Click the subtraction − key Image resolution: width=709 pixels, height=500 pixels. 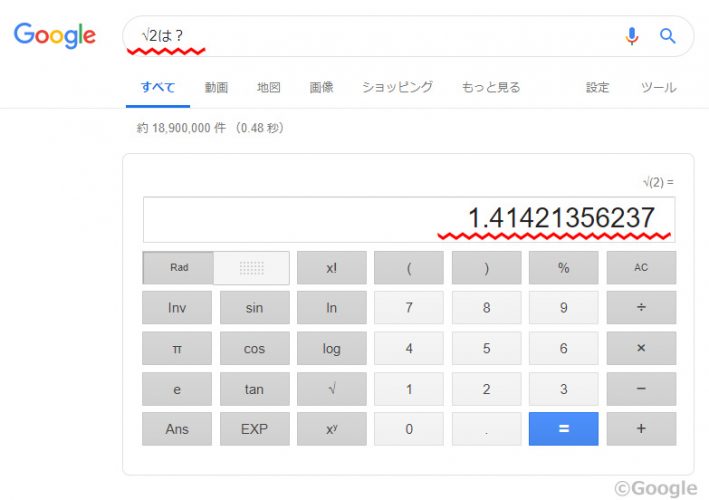click(x=641, y=389)
